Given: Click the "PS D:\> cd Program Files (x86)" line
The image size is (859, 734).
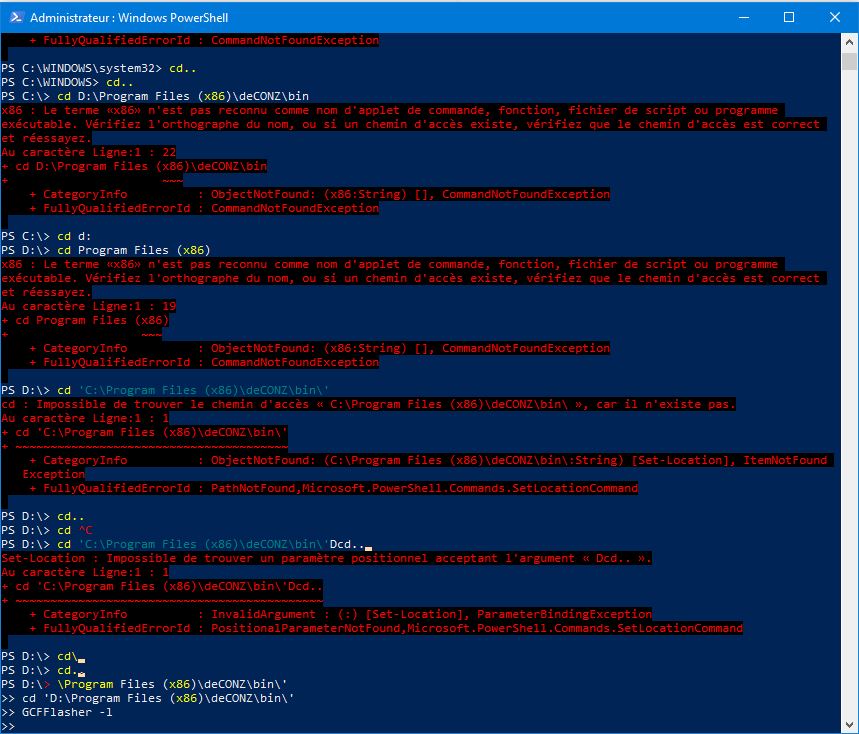Looking at the screenshot, I should click(105, 249).
